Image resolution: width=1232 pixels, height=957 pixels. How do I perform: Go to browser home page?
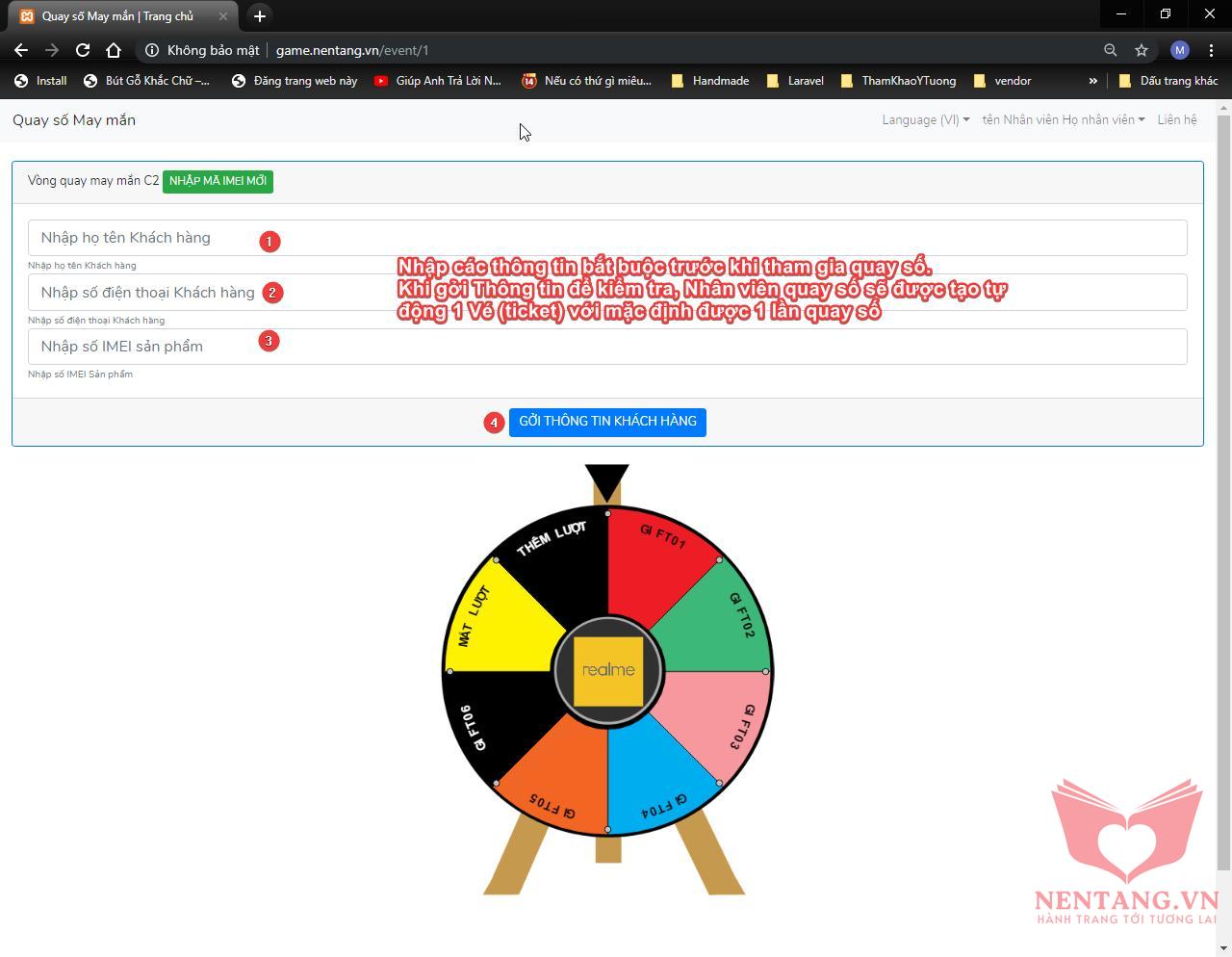coord(114,50)
